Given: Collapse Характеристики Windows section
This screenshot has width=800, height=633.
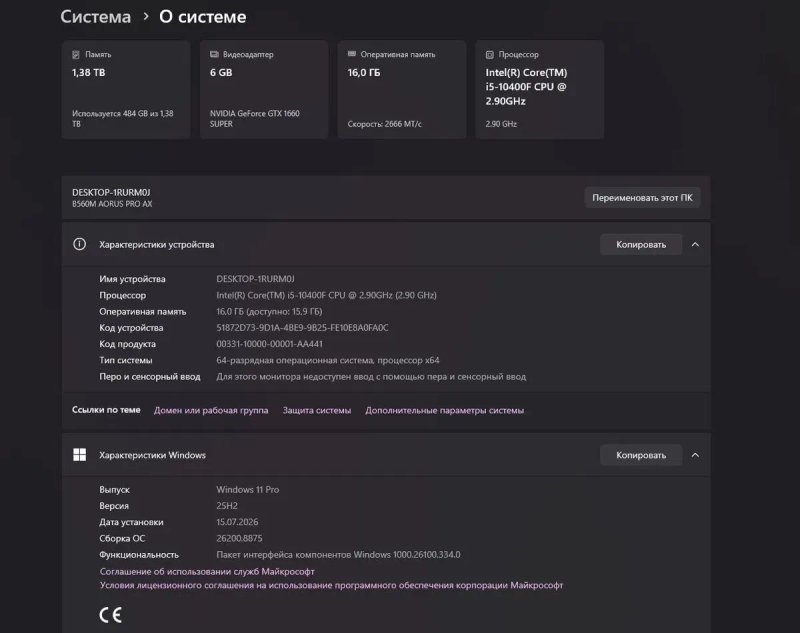Looking at the screenshot, I should [695, 455].
